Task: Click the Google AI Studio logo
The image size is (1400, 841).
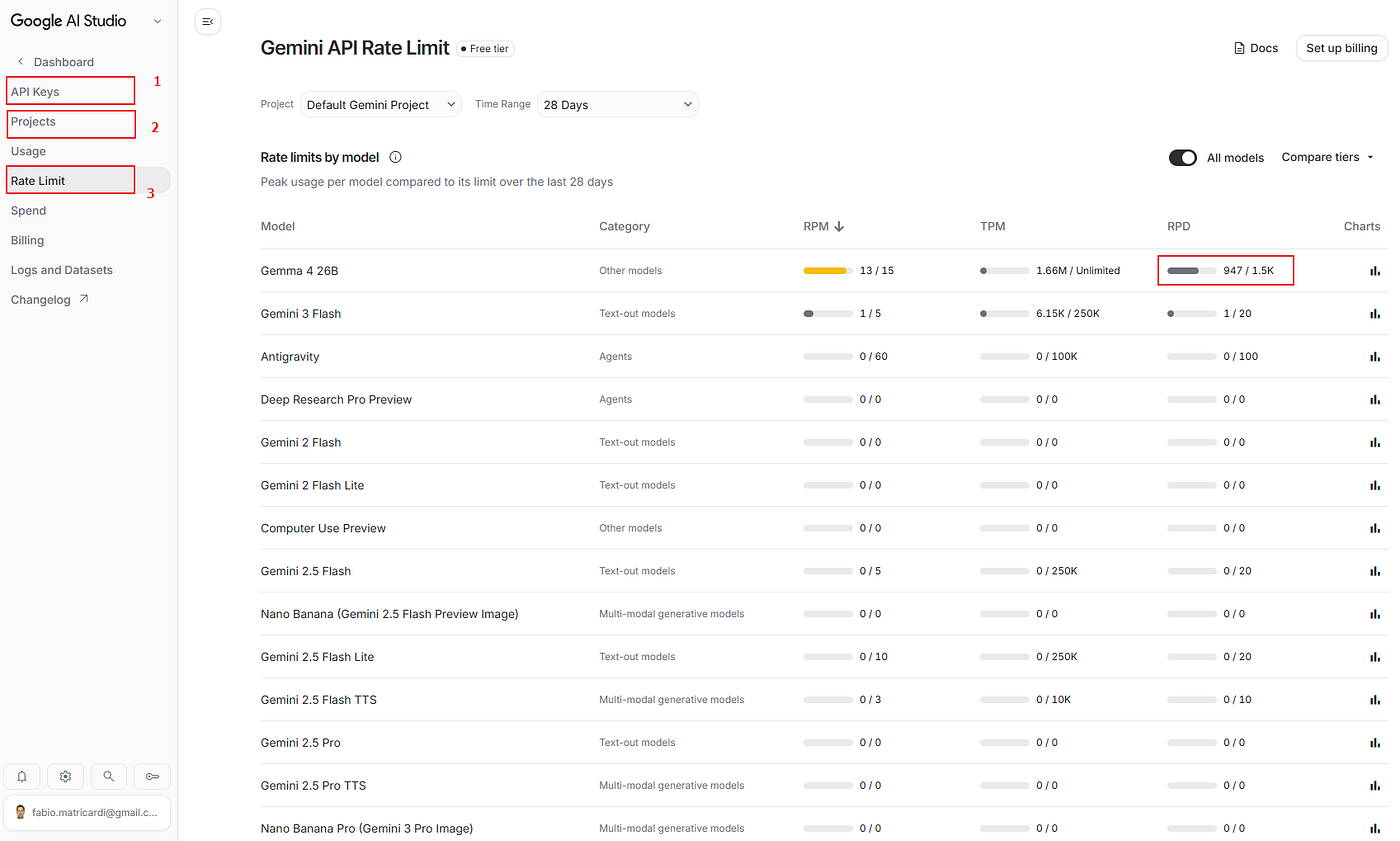Action: coord(69,21)
